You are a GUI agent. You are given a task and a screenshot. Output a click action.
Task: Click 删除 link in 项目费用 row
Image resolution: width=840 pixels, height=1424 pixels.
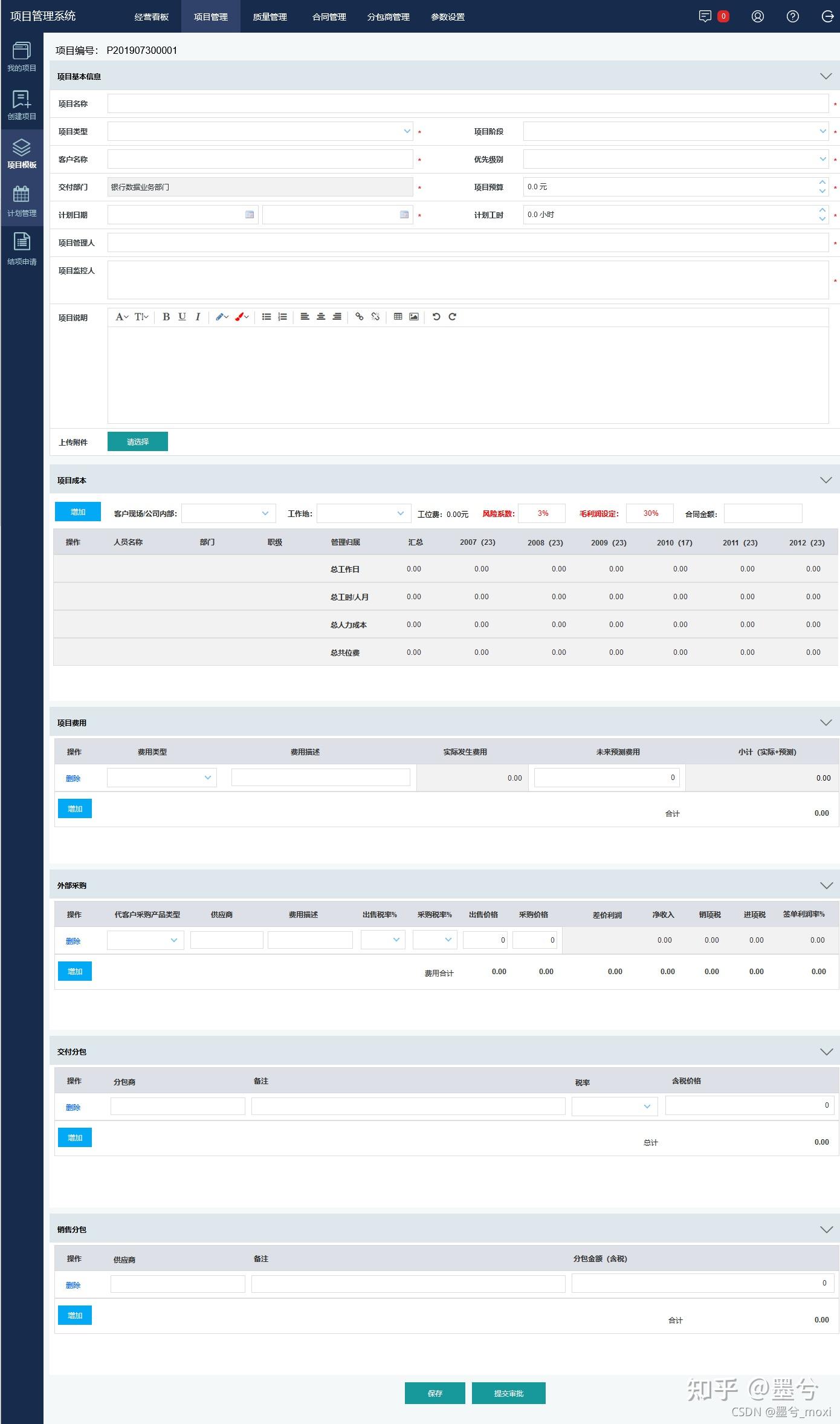click(x=73, y=778)
